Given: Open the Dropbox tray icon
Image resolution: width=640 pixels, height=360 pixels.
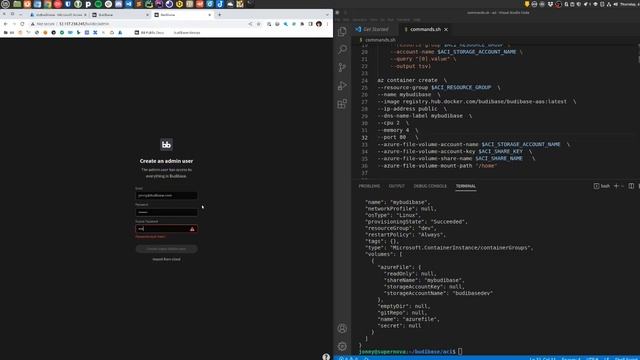Looking at the screenshot, I should [x=551, y=4].
